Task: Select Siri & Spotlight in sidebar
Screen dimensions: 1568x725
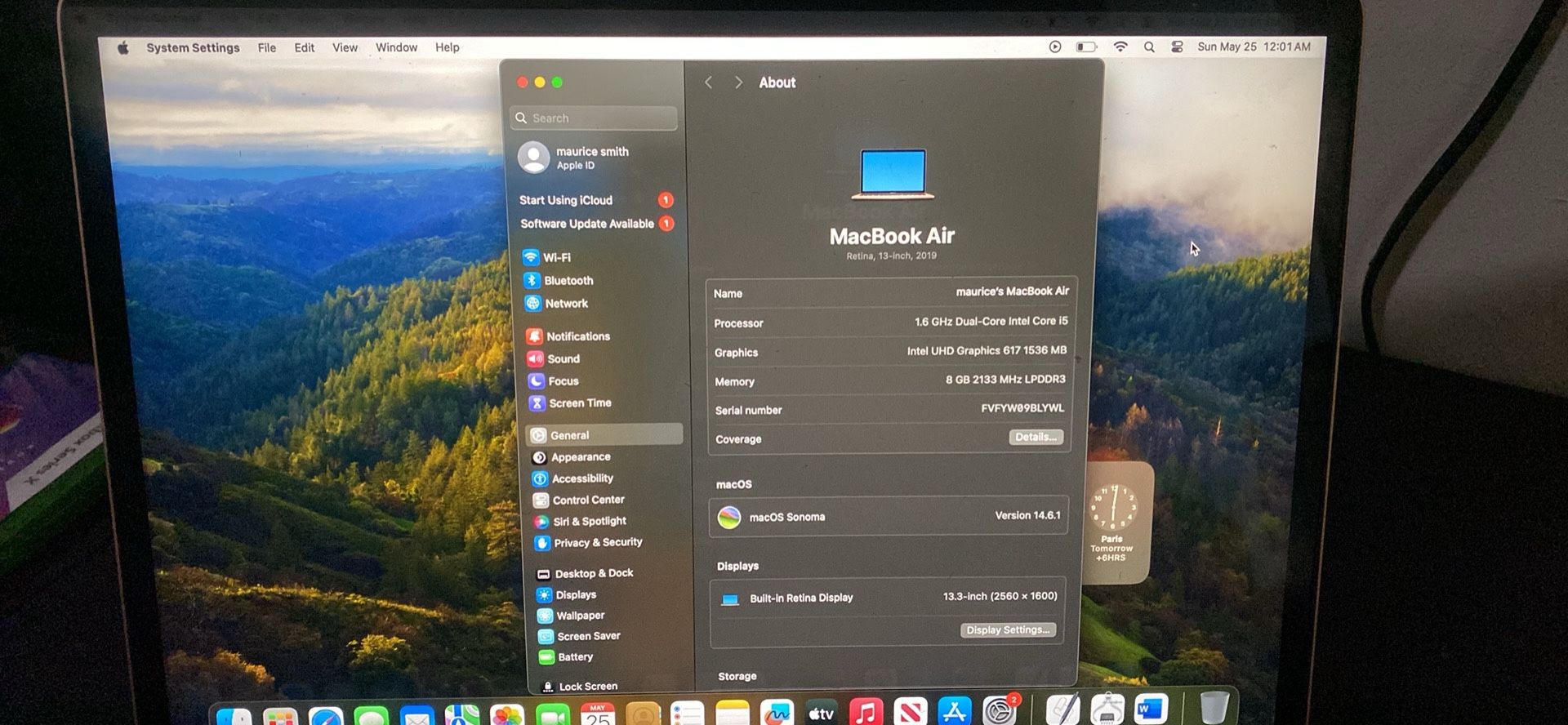Action: 581,521
